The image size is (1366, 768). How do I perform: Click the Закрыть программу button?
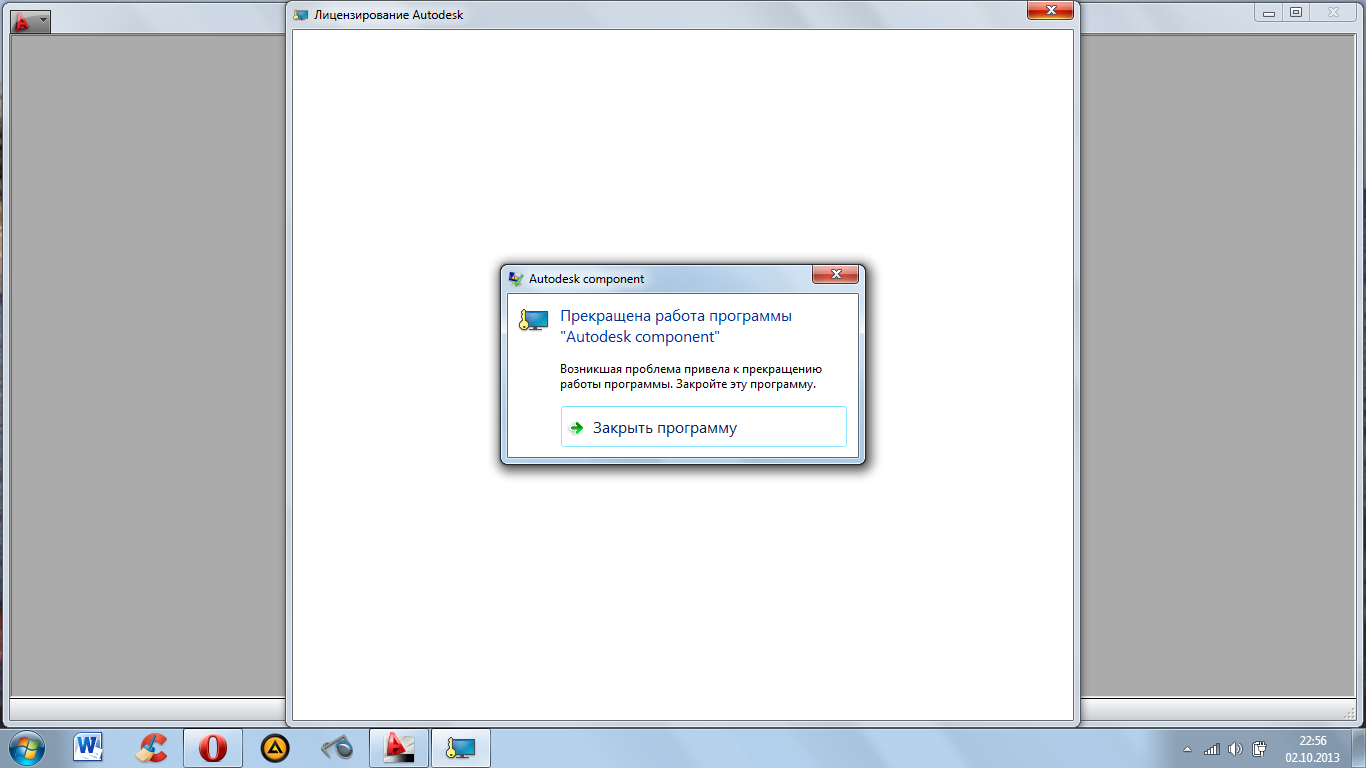coord(704,427)
